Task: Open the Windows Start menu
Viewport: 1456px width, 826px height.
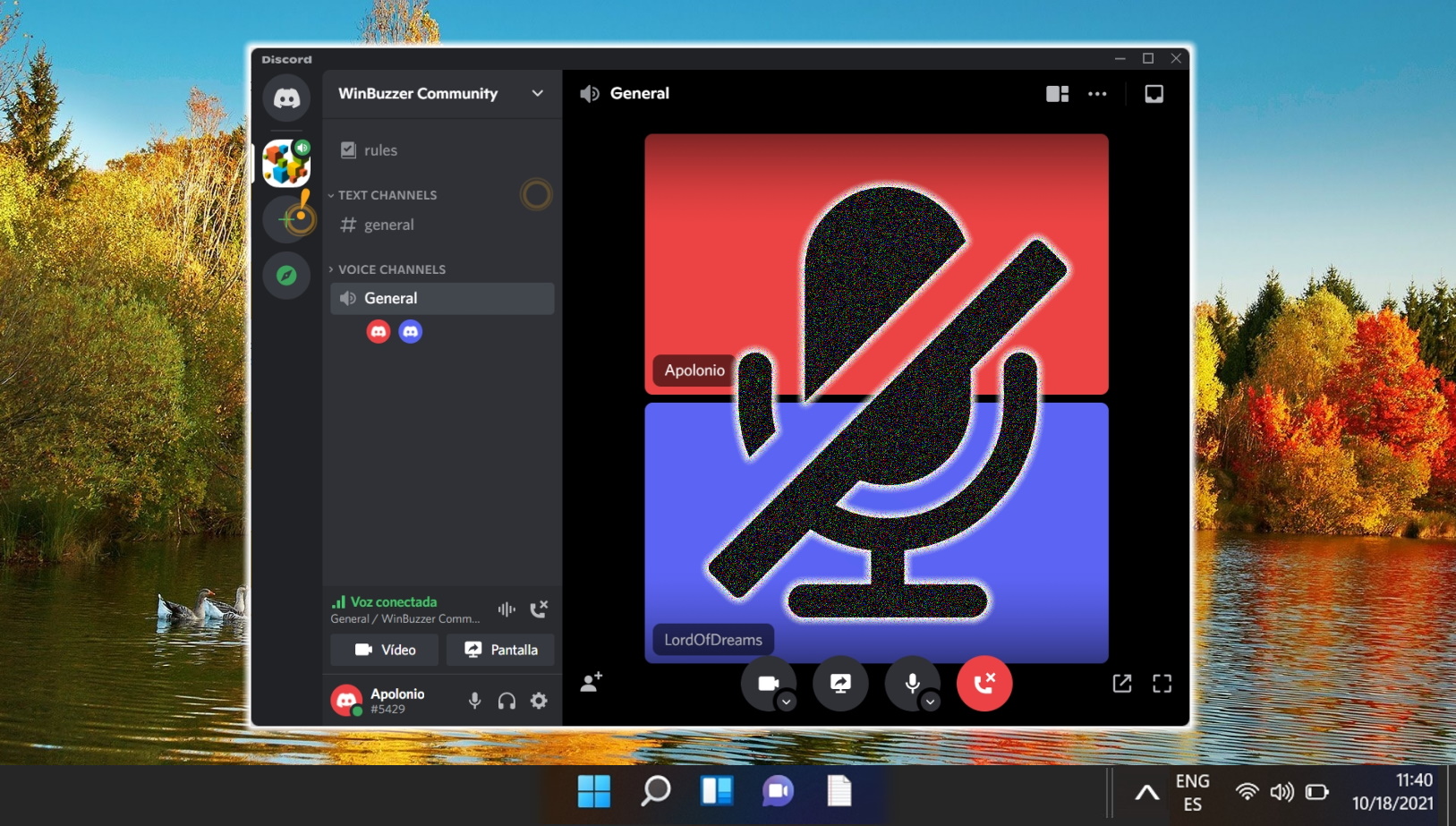Action: pos(594,792)
